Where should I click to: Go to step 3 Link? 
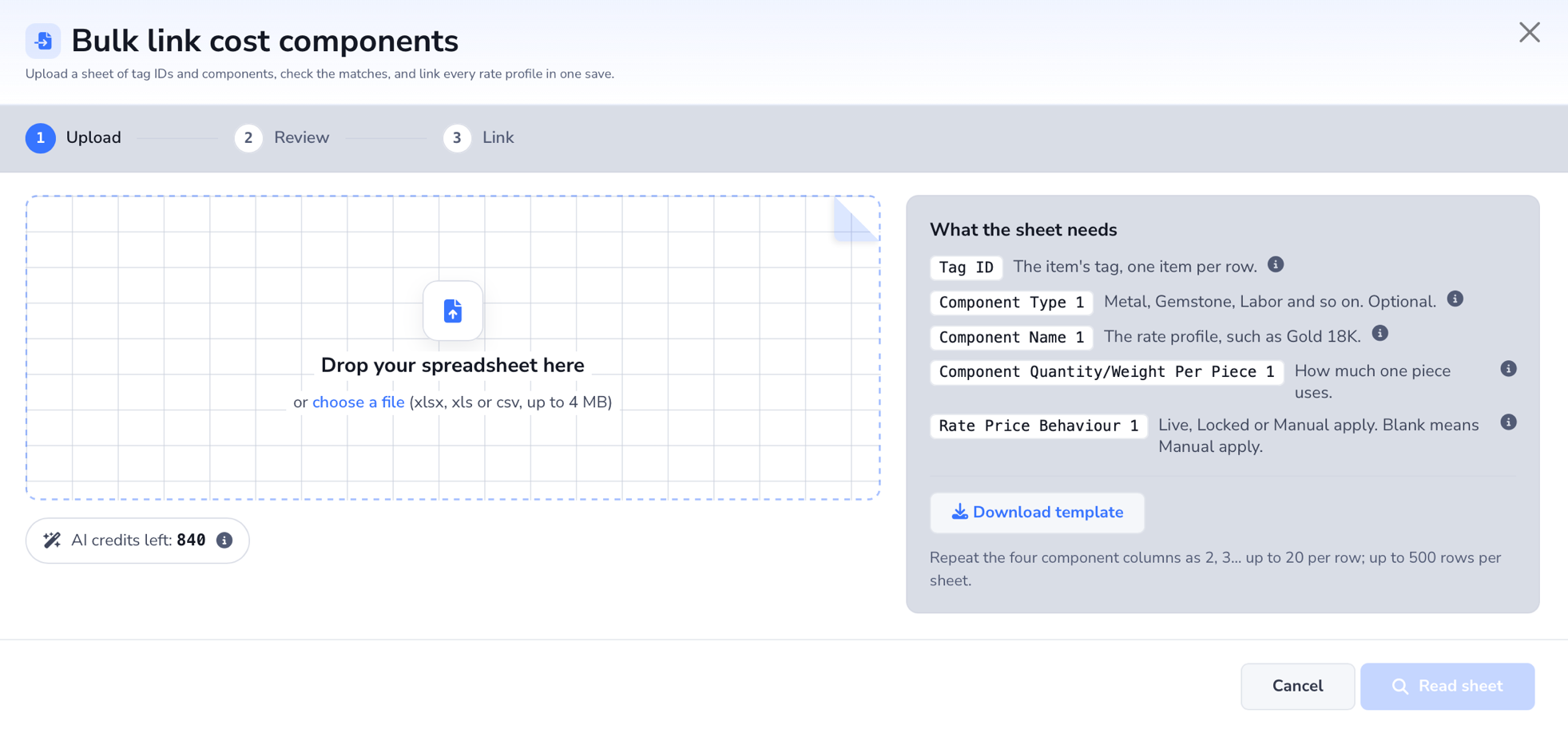point(478,138)
